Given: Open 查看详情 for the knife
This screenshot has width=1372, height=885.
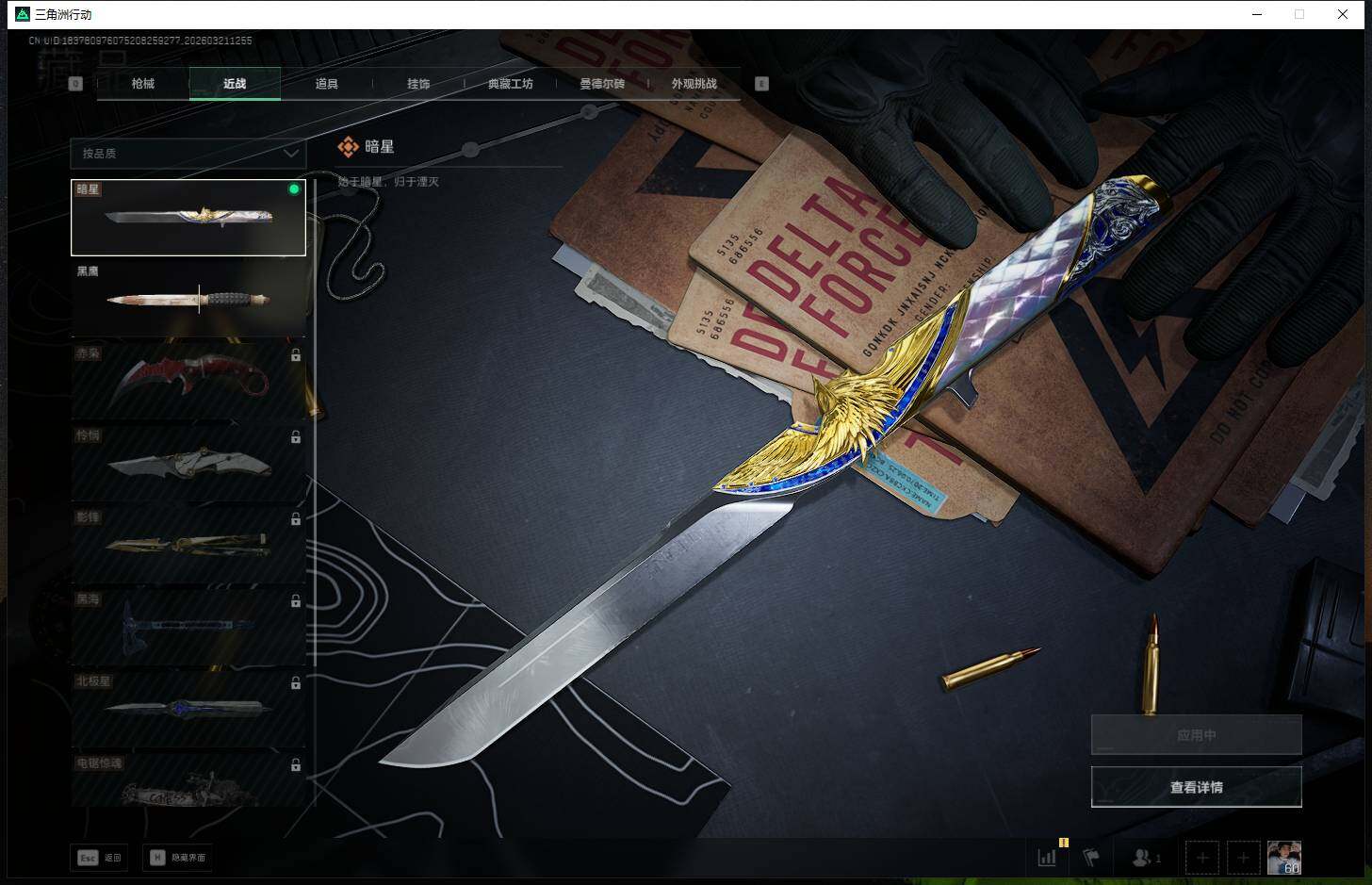Looking at the screenshot, I should click(1196, 787).
